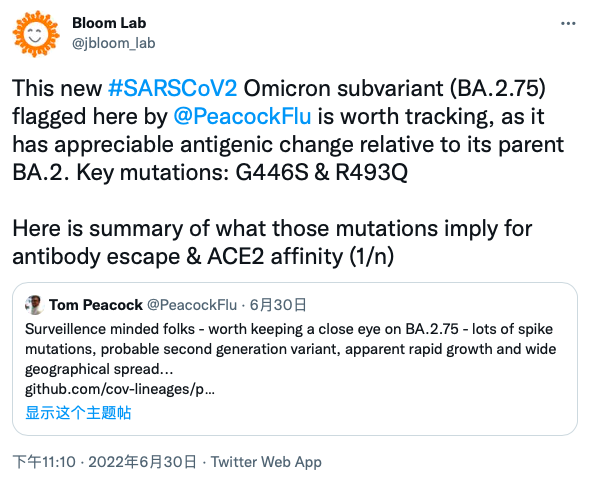The width and height of the screenshot is (593, 480).
Task: Open the @jbloom_lab handle
Action: 113,43
